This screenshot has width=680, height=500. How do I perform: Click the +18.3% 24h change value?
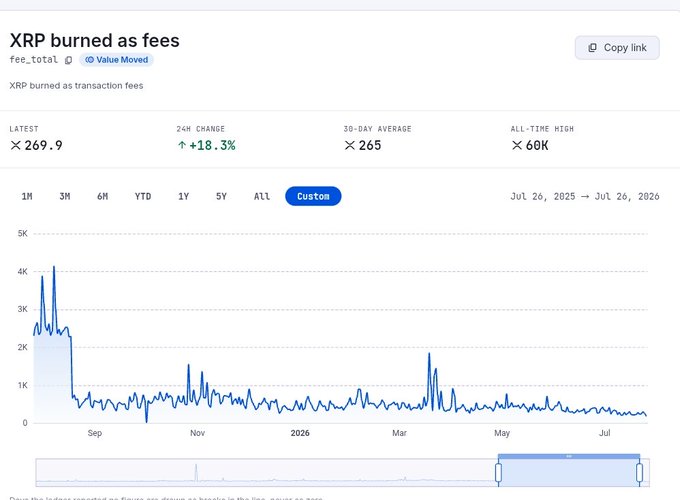pyautogui.click(x=212, y=145)
